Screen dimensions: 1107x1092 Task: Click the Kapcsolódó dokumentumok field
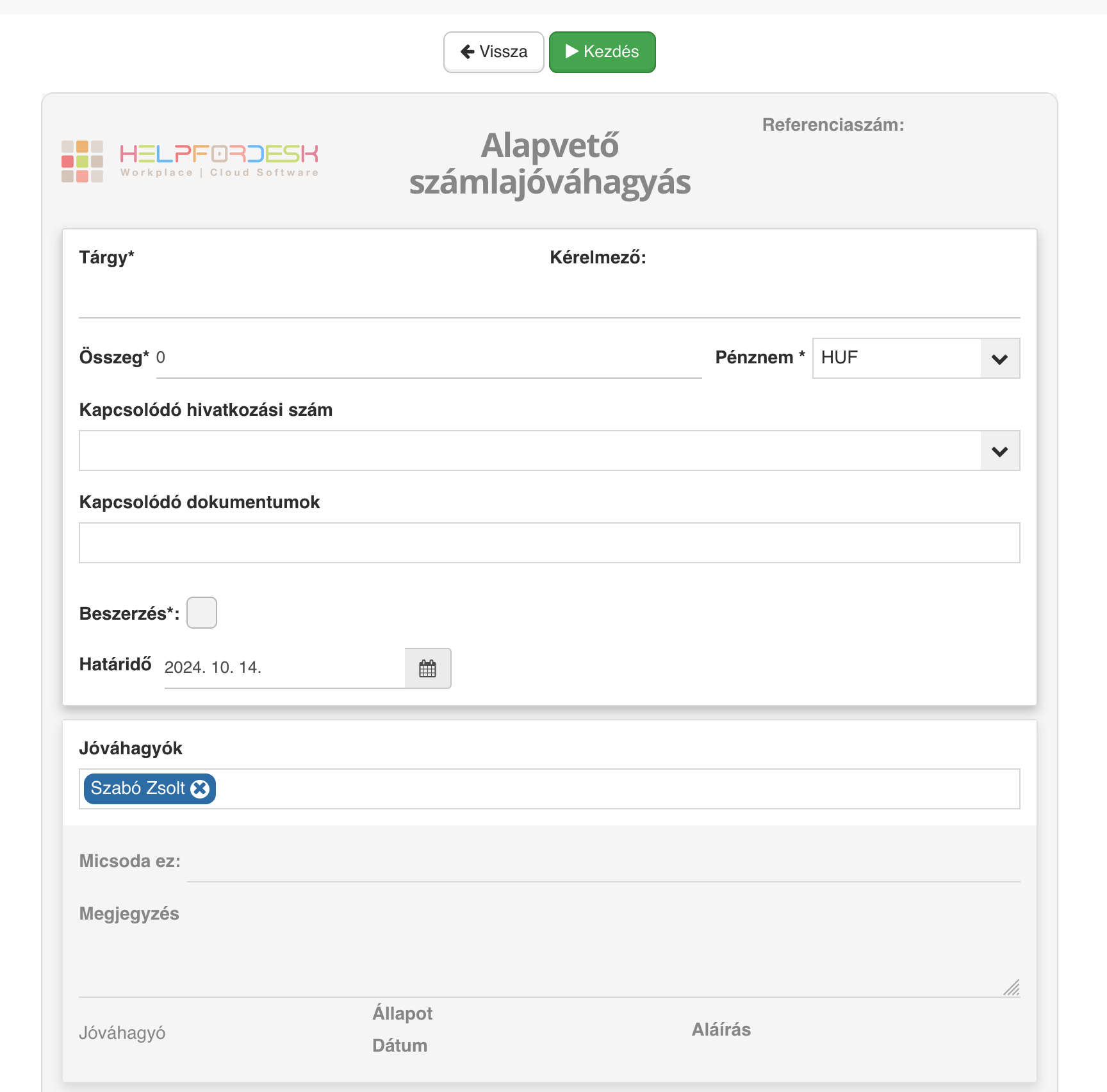click(x=550, y=543)
